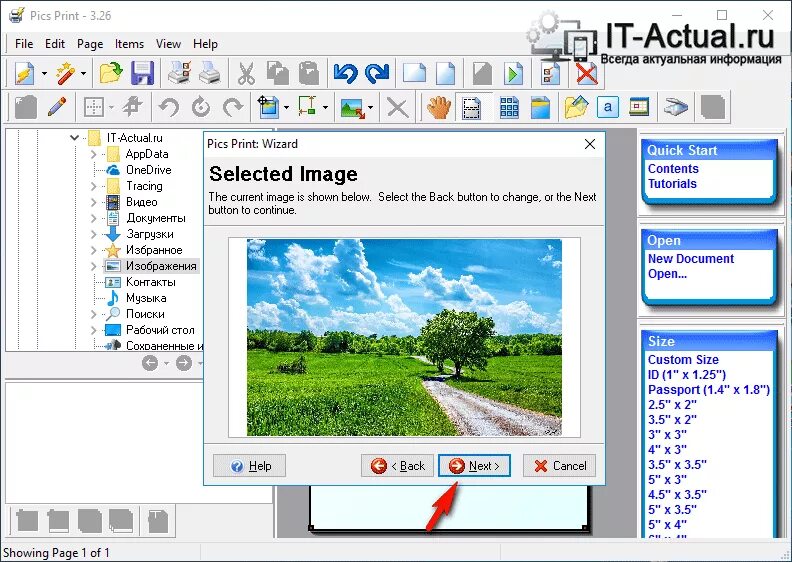Click the scanner icon in the toolbar

click(676, 107)
